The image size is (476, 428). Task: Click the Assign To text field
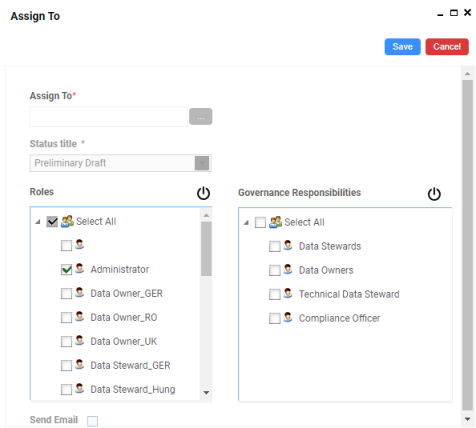pos(108,117)
